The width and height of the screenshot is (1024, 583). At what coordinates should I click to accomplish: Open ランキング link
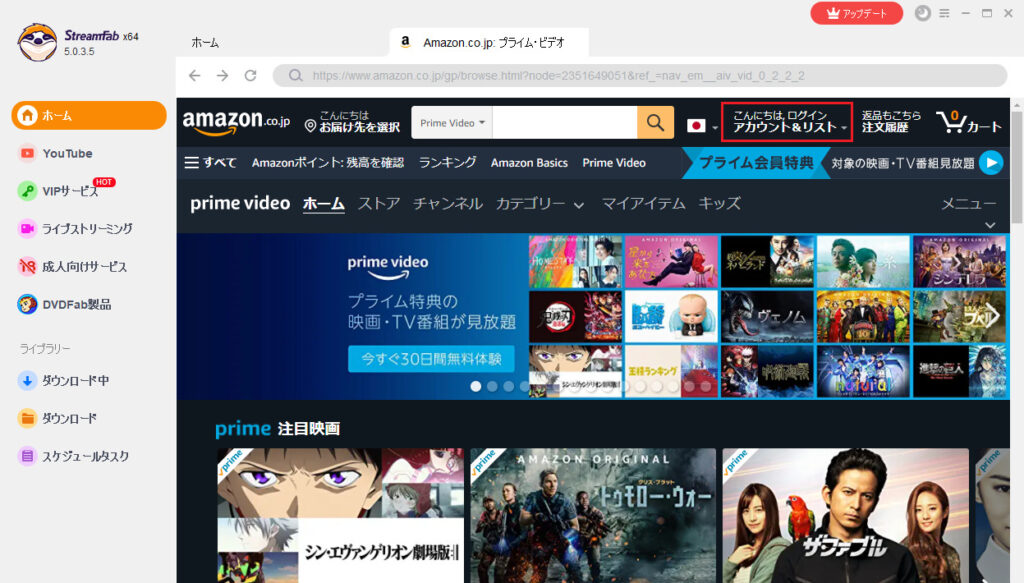(447, 163)
